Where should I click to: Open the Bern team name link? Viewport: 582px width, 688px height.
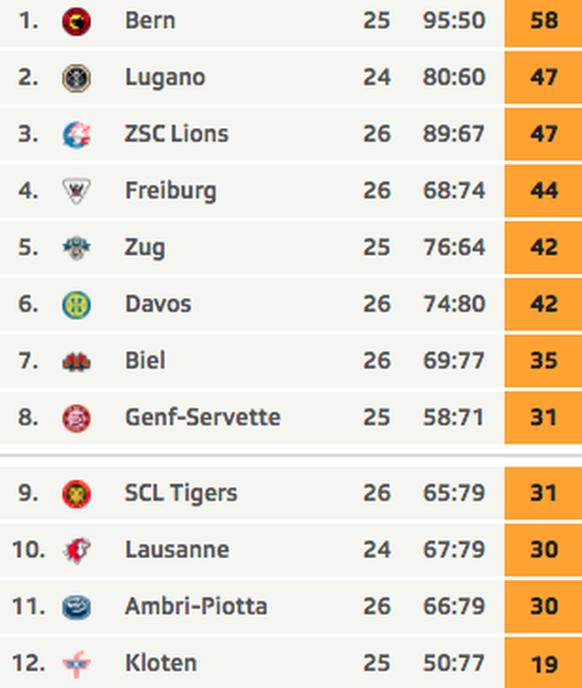point(150,20)
